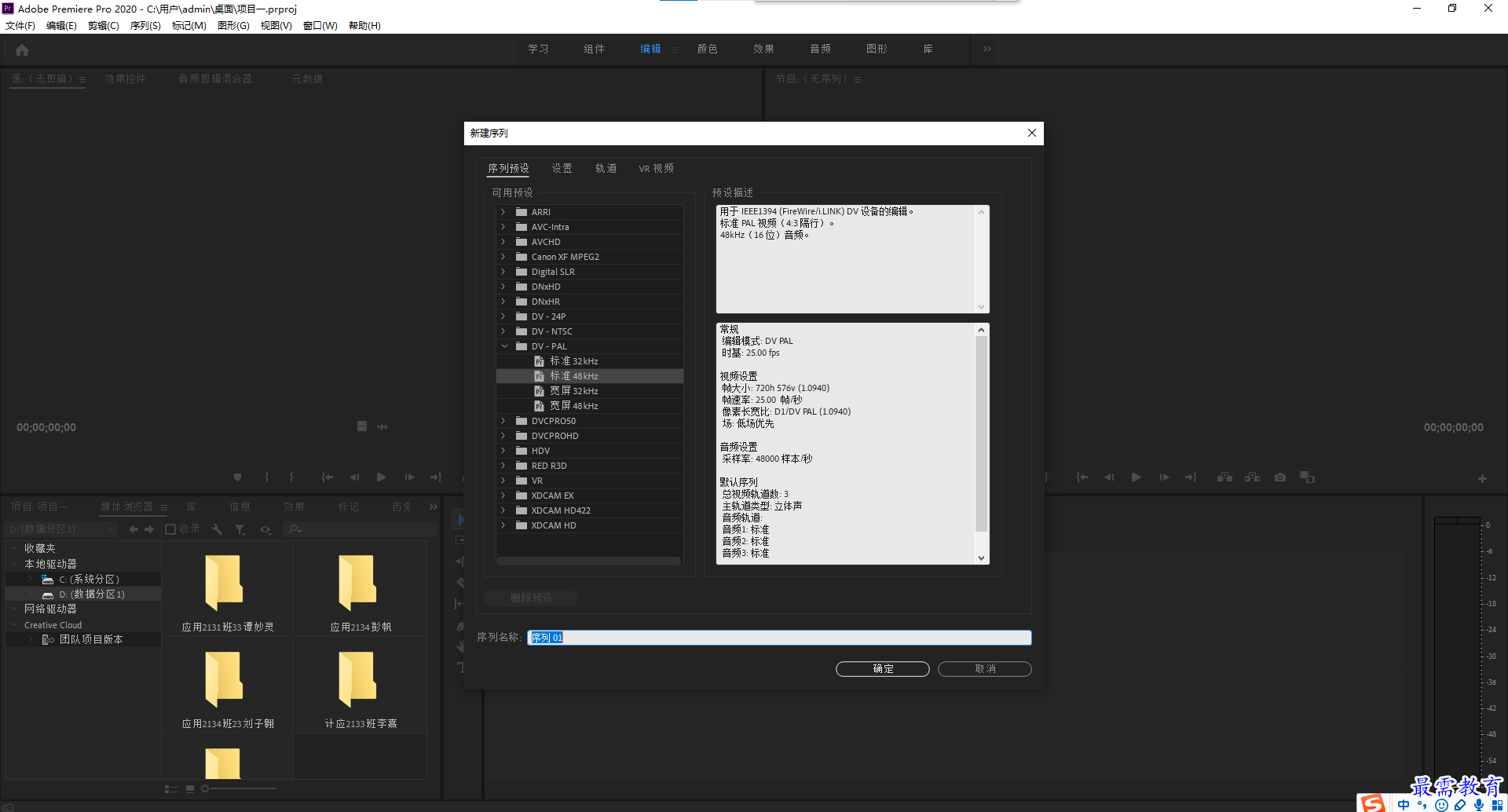Viewport: 1508px width, 812px height.
Task: Click the Extract icon in the Program monitor
Action: 1253,477
